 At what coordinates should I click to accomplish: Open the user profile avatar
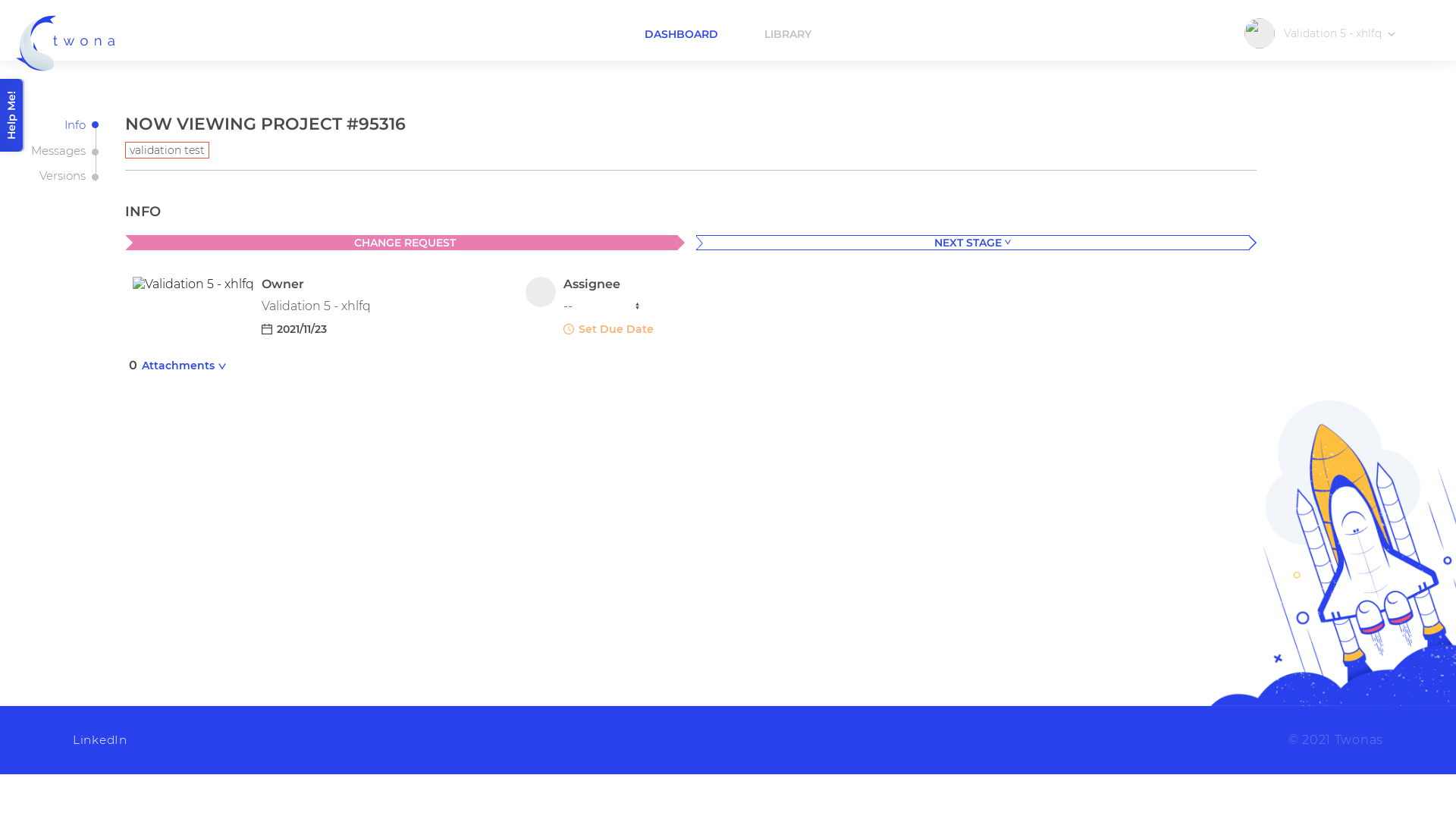(x=1260, y=33)
